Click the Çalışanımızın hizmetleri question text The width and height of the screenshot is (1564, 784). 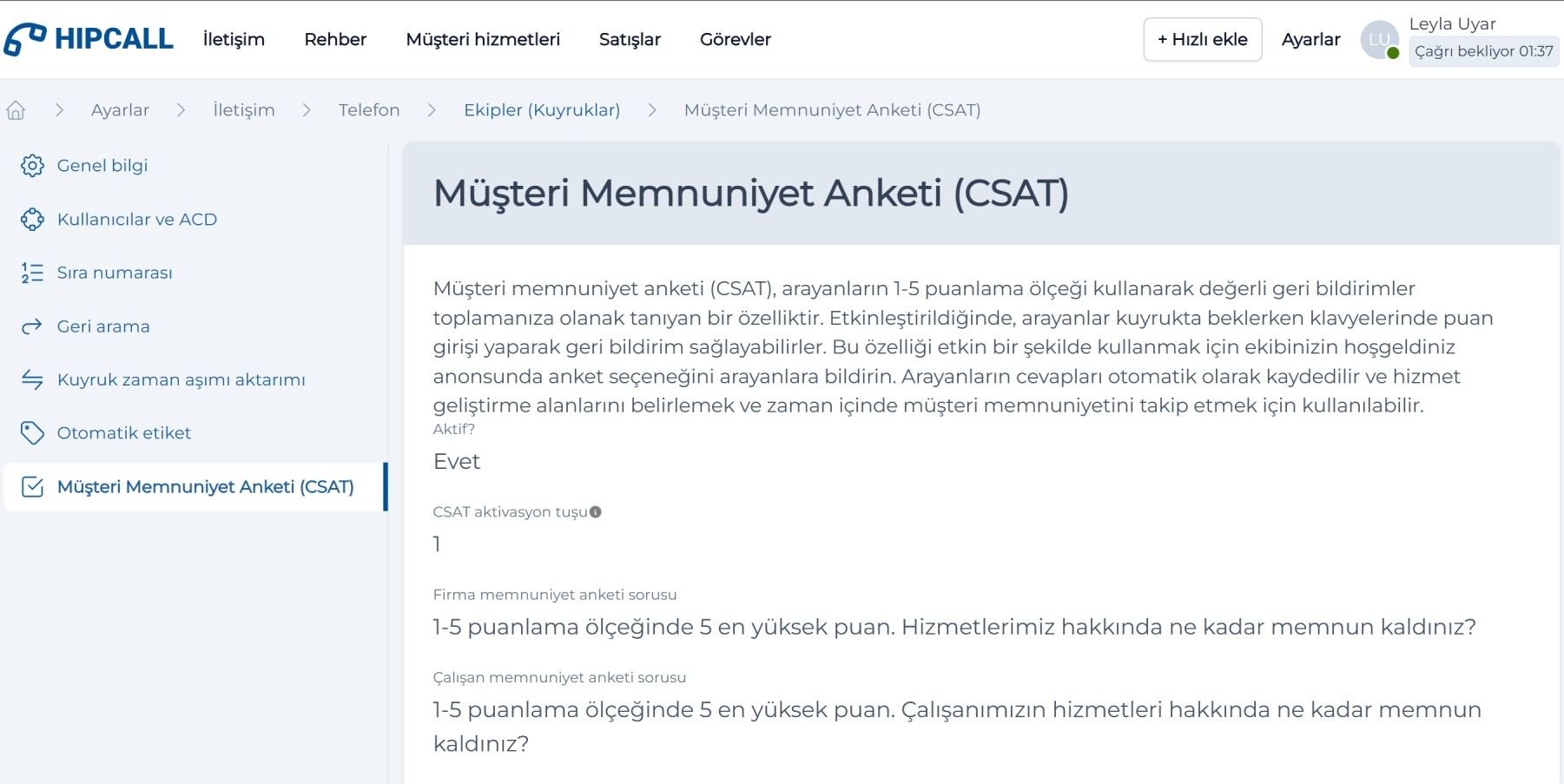tap(957, 727)
